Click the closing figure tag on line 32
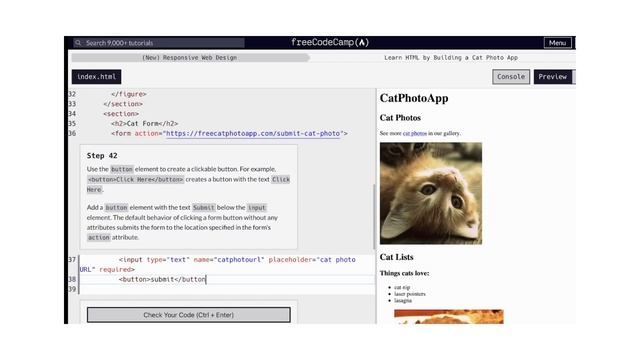The width and height of the screenshot is (640, 360). pyautogui.click(x=129, y=94)
